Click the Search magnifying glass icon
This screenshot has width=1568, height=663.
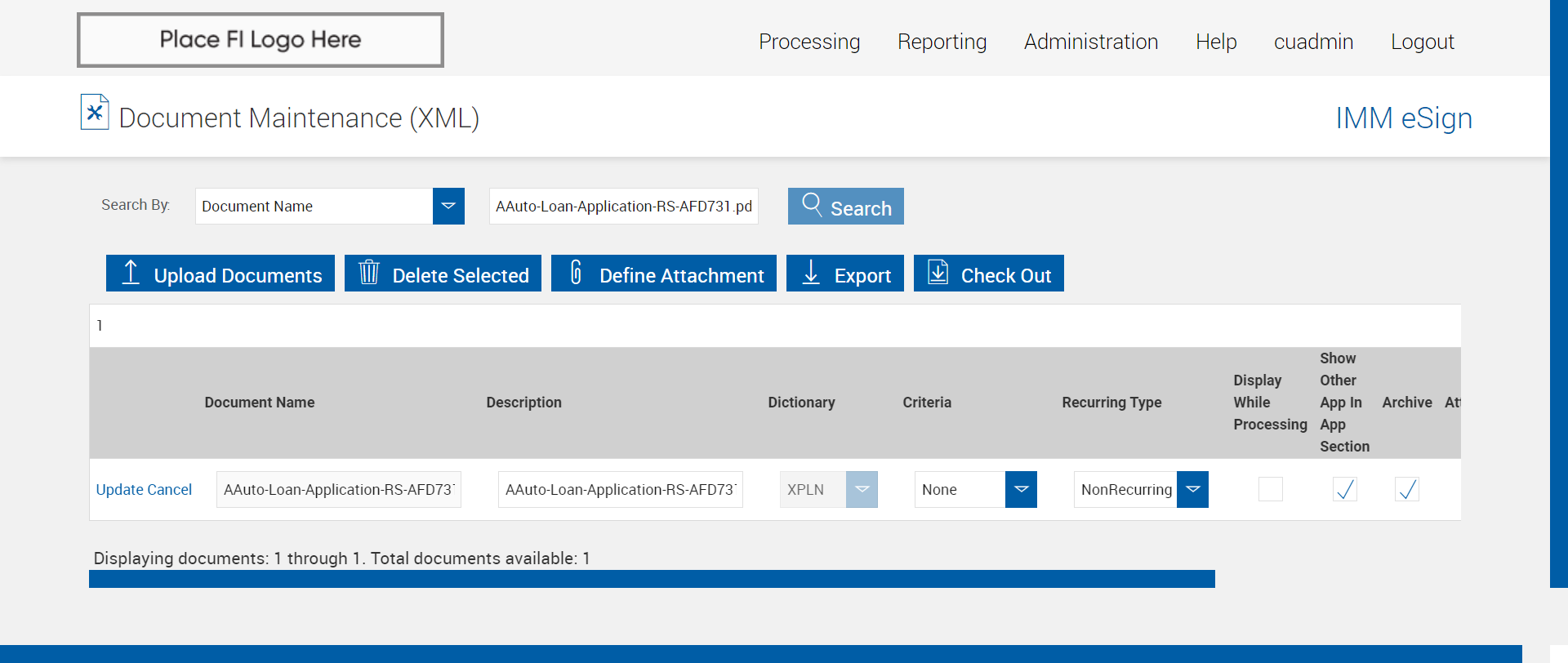pos(812,204)
